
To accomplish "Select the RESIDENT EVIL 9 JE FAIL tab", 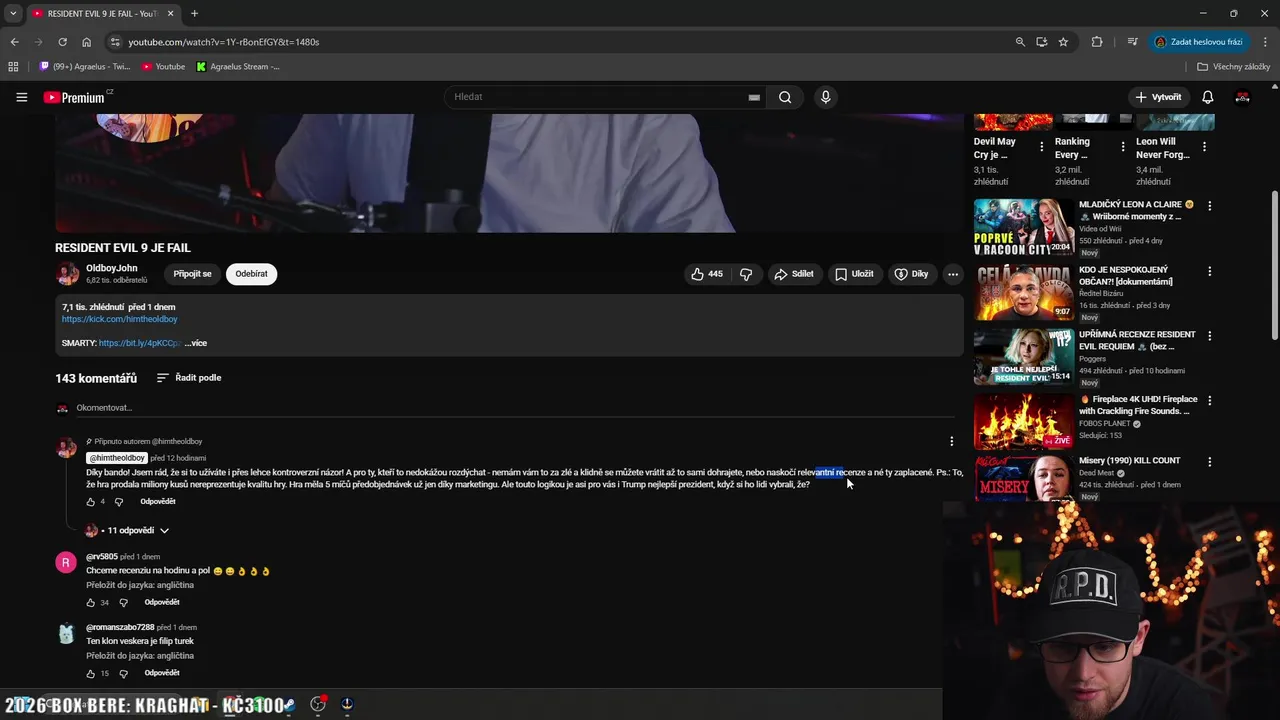I will pyautogui.click(x=101, y=14).
